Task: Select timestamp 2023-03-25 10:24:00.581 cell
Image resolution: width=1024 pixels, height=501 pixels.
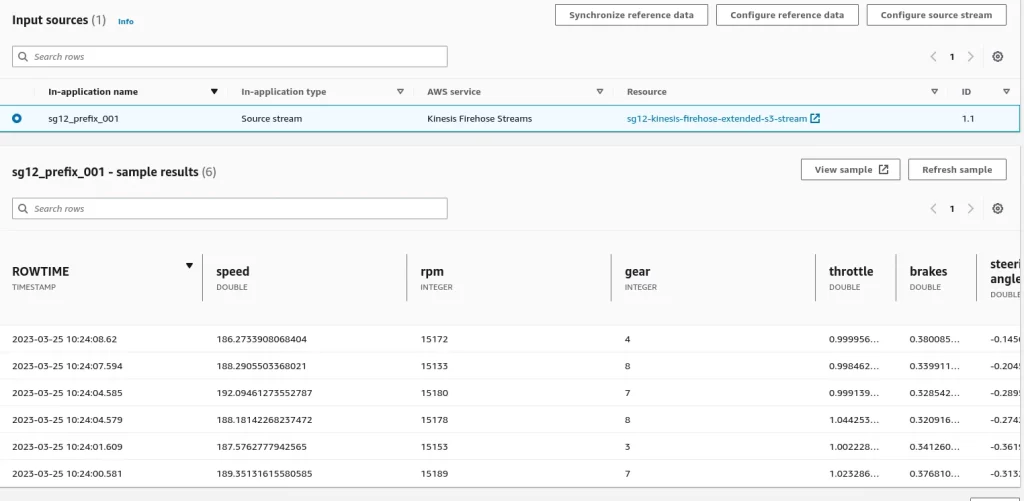Action: coord(67,474)
